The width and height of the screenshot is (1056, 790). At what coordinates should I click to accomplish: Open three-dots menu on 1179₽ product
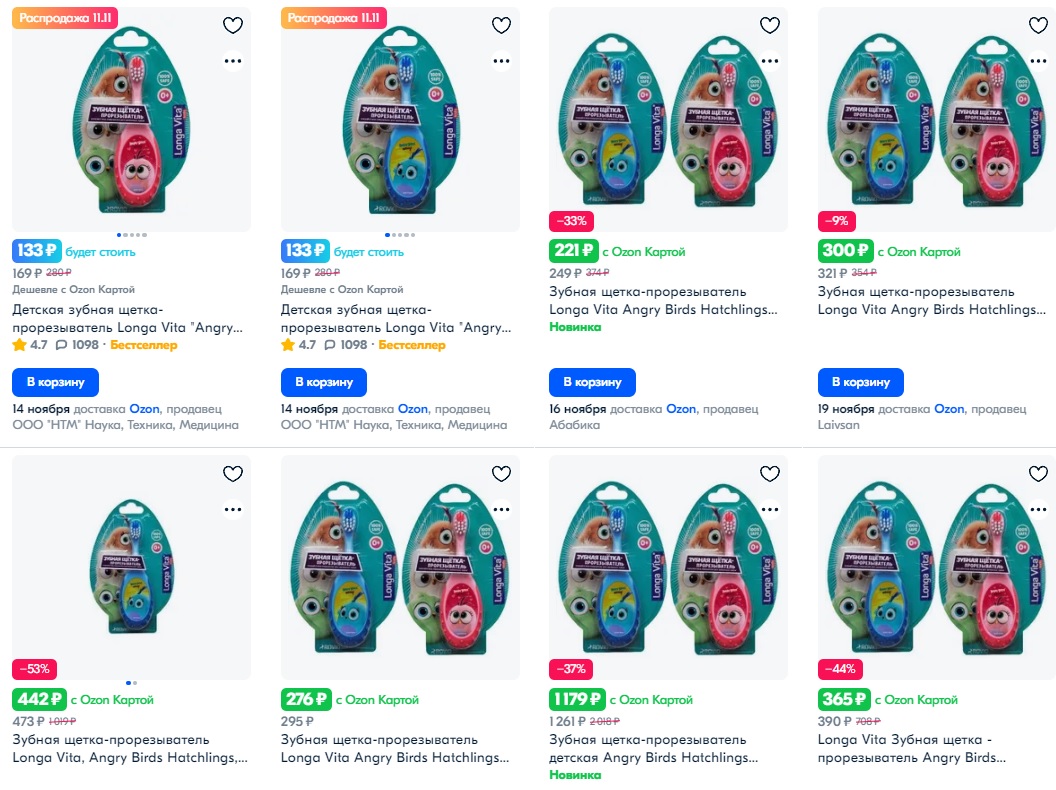(x=770, y=509)
